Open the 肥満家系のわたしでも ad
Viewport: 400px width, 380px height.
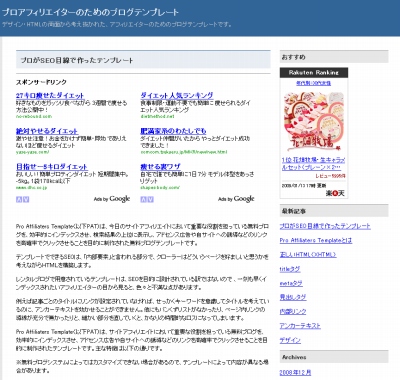[173, 131]
